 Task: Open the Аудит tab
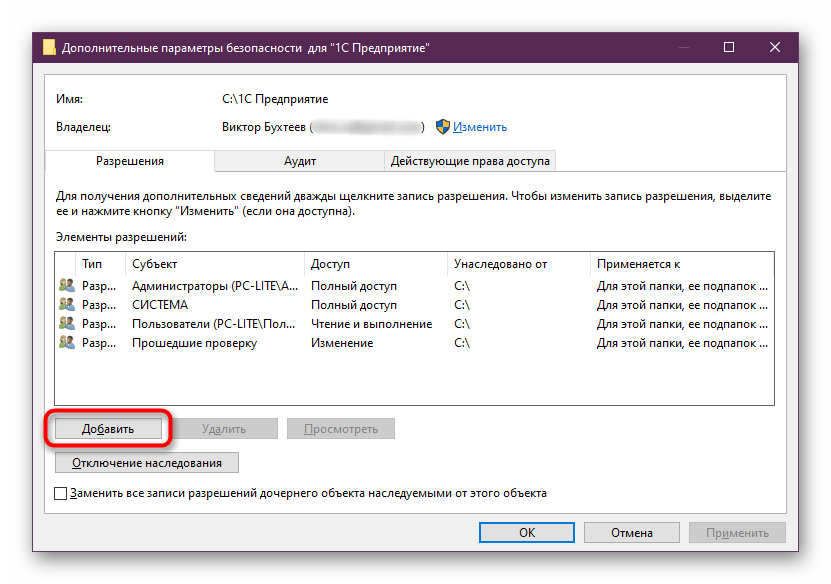(299, 161)
